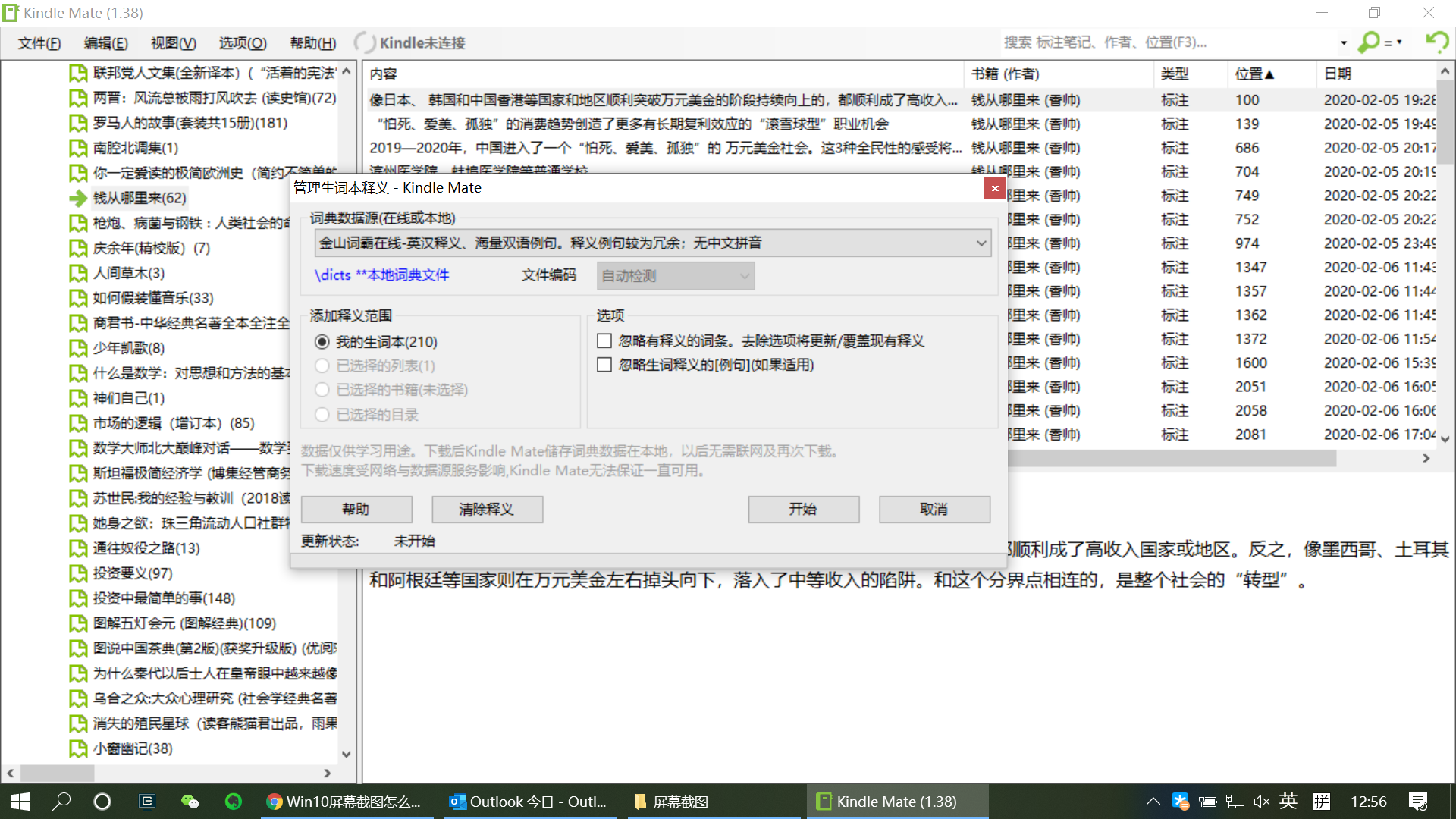
Task: Click the Kindle not-connected status icon
Action: tap(365, 42)
